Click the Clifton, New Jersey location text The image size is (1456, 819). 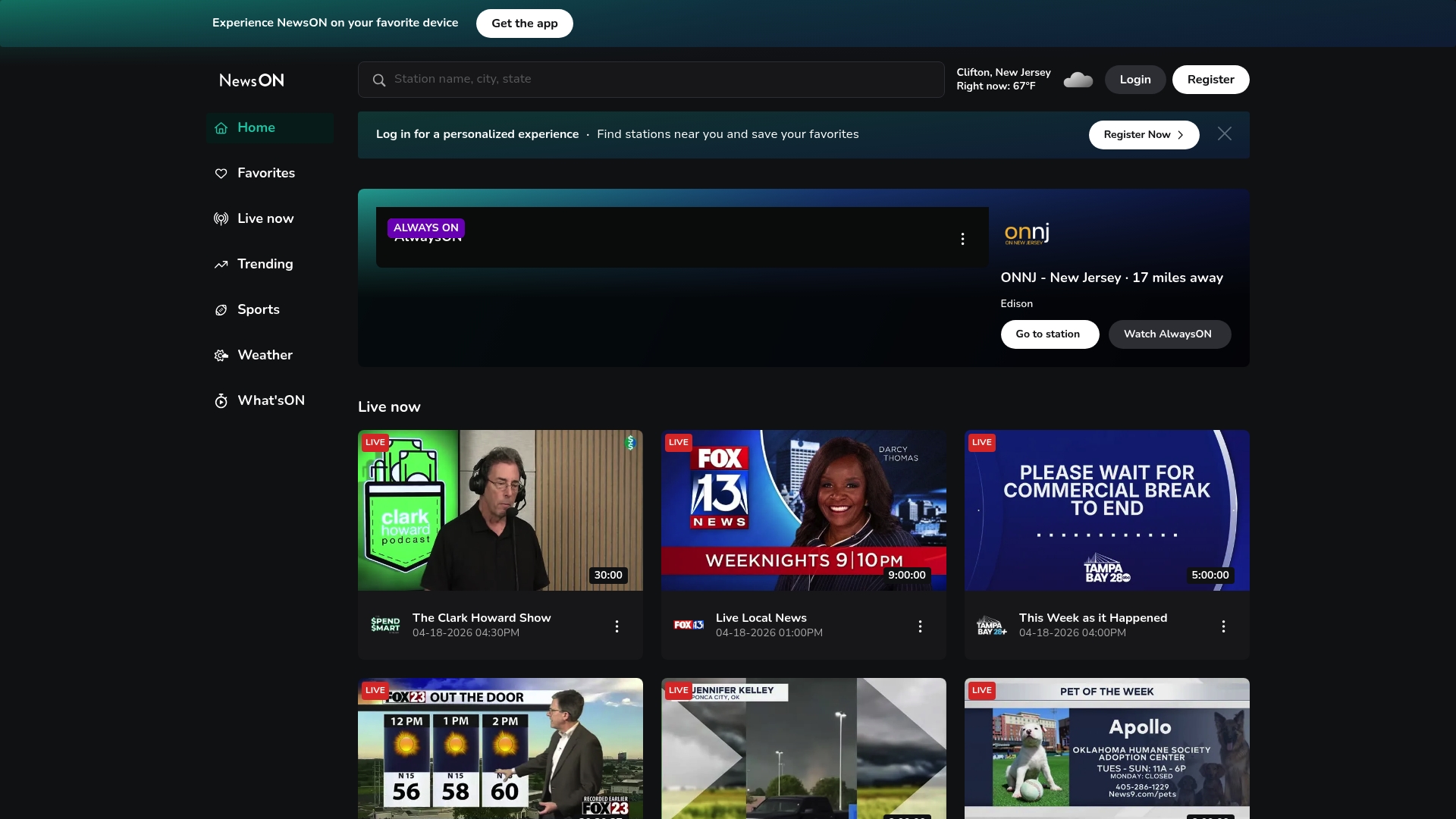(x=1003, y=73)
